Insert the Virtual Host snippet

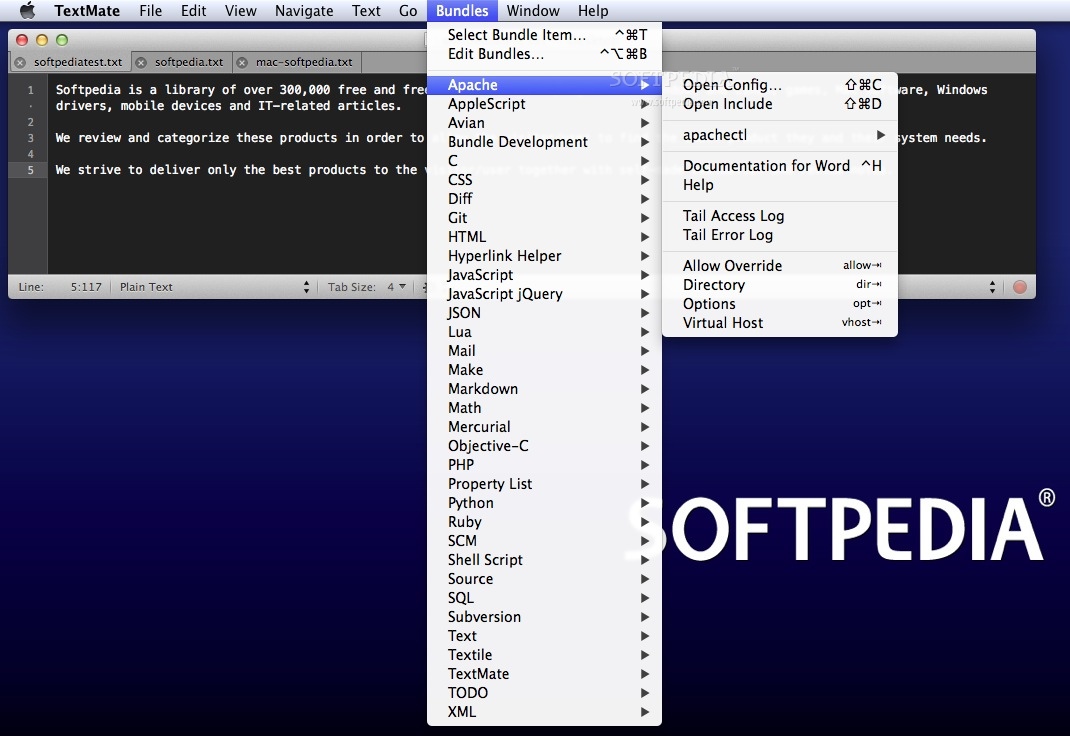(x=780, y=323)
